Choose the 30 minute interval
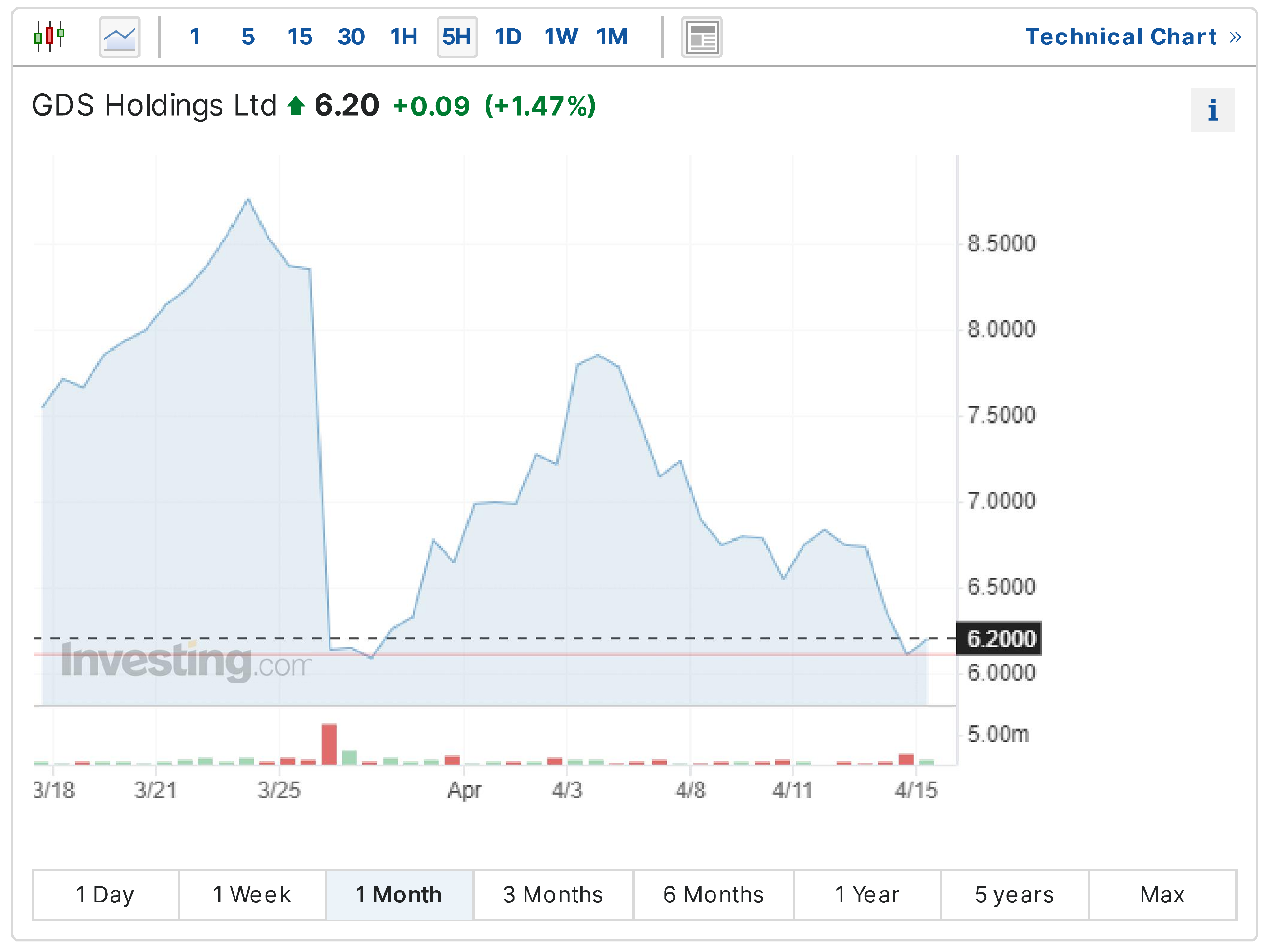 pyautogui.click(x=351, y=37)
